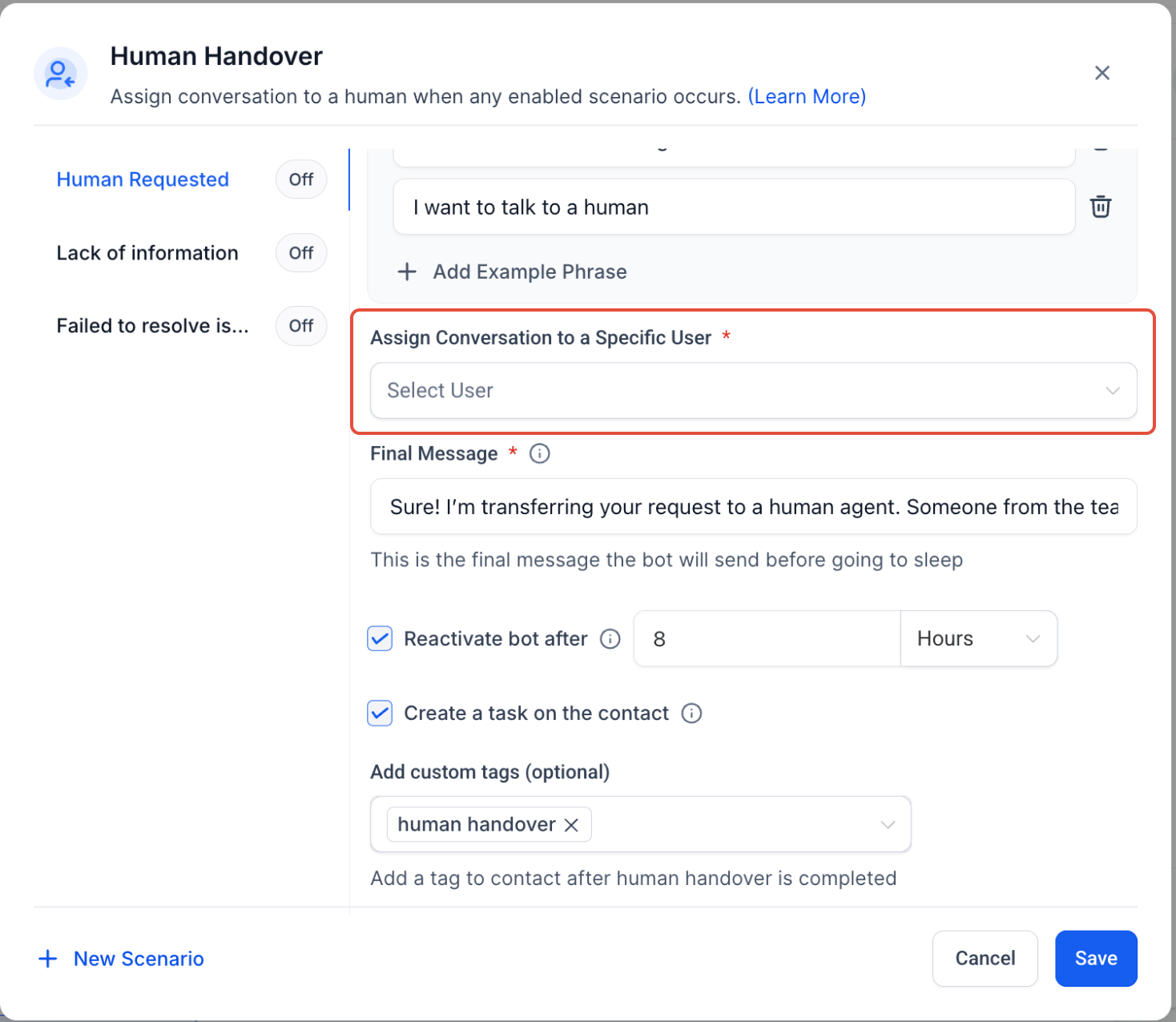Expand the custom tags dropdown arrow
The width and height of the screenshot is (1176, 1022).
[888, 825]
